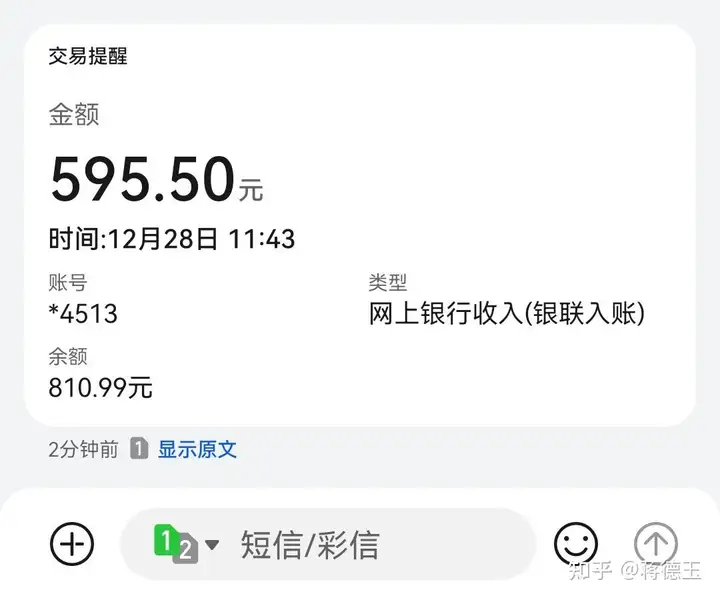720x600 pixels.
Task: Tap the gray SIM 1 badge beside 2分钟前
Action: tap(139, 449)
